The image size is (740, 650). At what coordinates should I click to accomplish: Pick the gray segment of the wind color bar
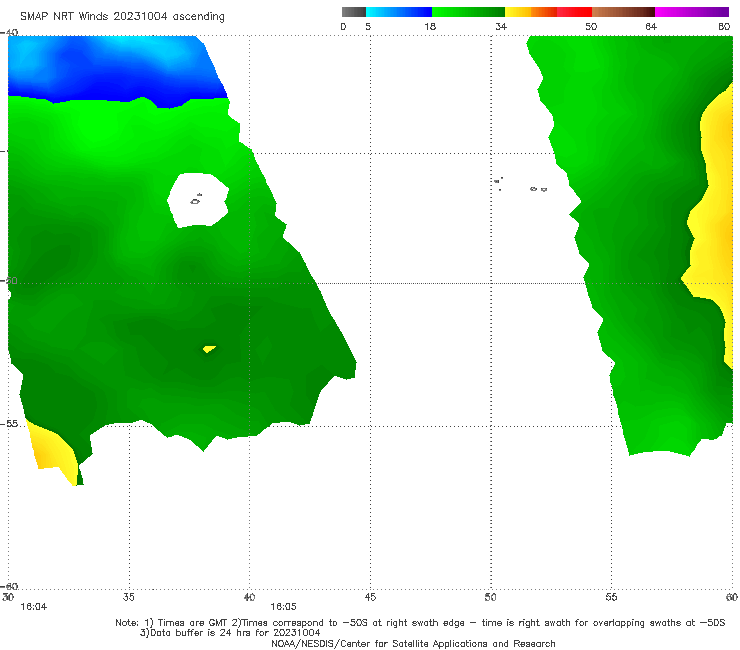354,12
